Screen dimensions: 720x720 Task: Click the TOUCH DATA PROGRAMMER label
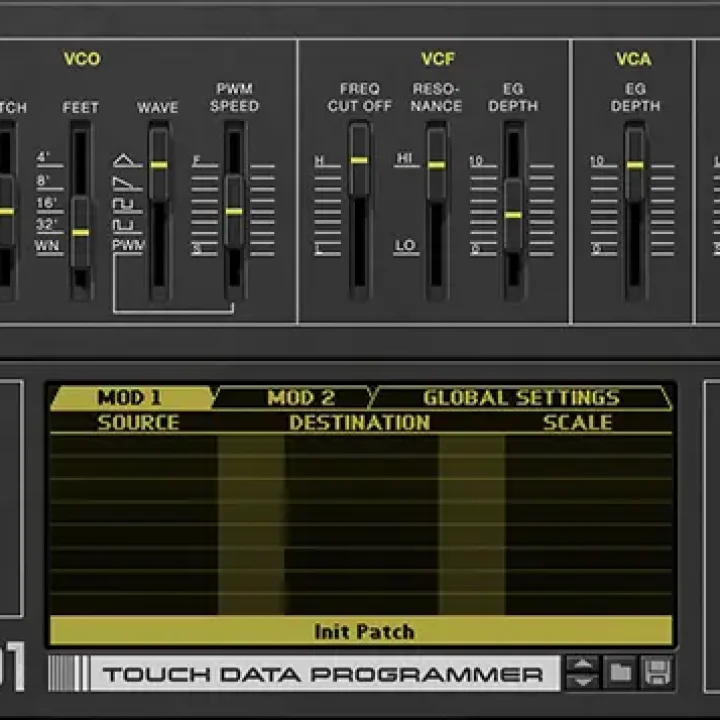pyautogui.click(x=323, y=674)
